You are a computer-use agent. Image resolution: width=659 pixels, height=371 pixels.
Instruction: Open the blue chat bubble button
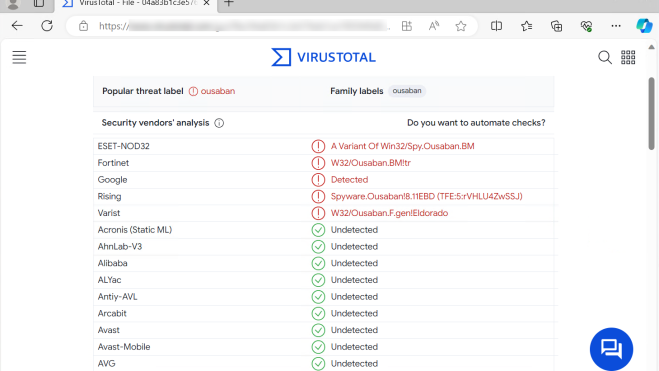[x=612, y=349]
